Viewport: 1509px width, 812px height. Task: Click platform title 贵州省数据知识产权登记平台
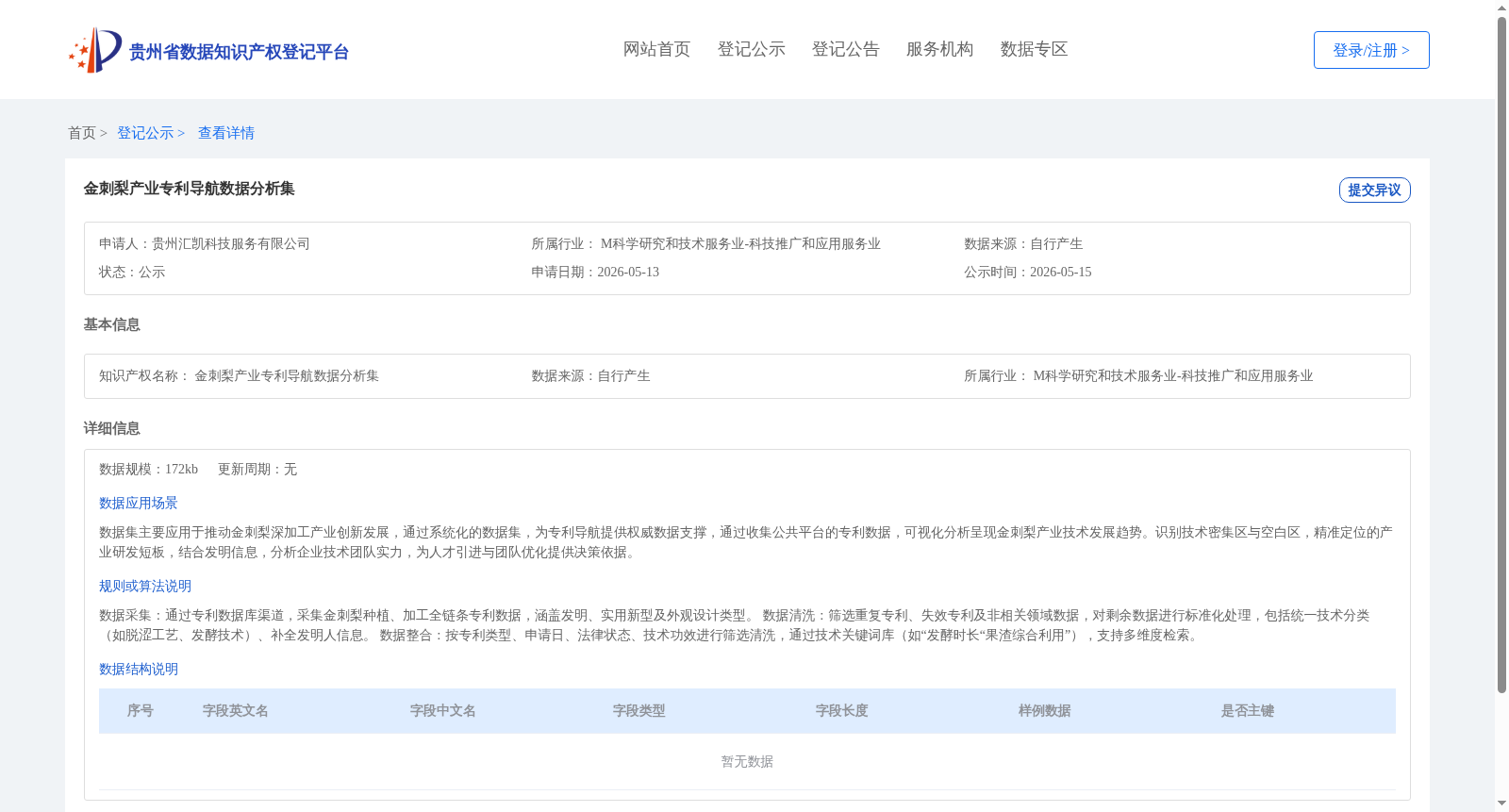tap(239, 52)
